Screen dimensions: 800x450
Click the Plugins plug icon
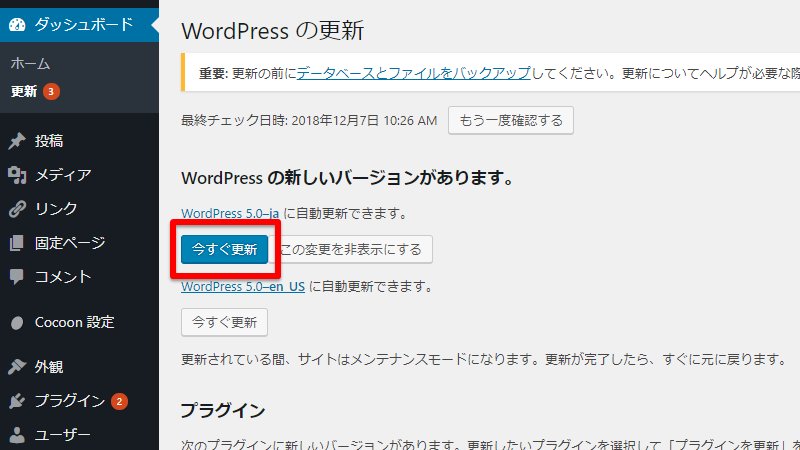coord(17,401)
